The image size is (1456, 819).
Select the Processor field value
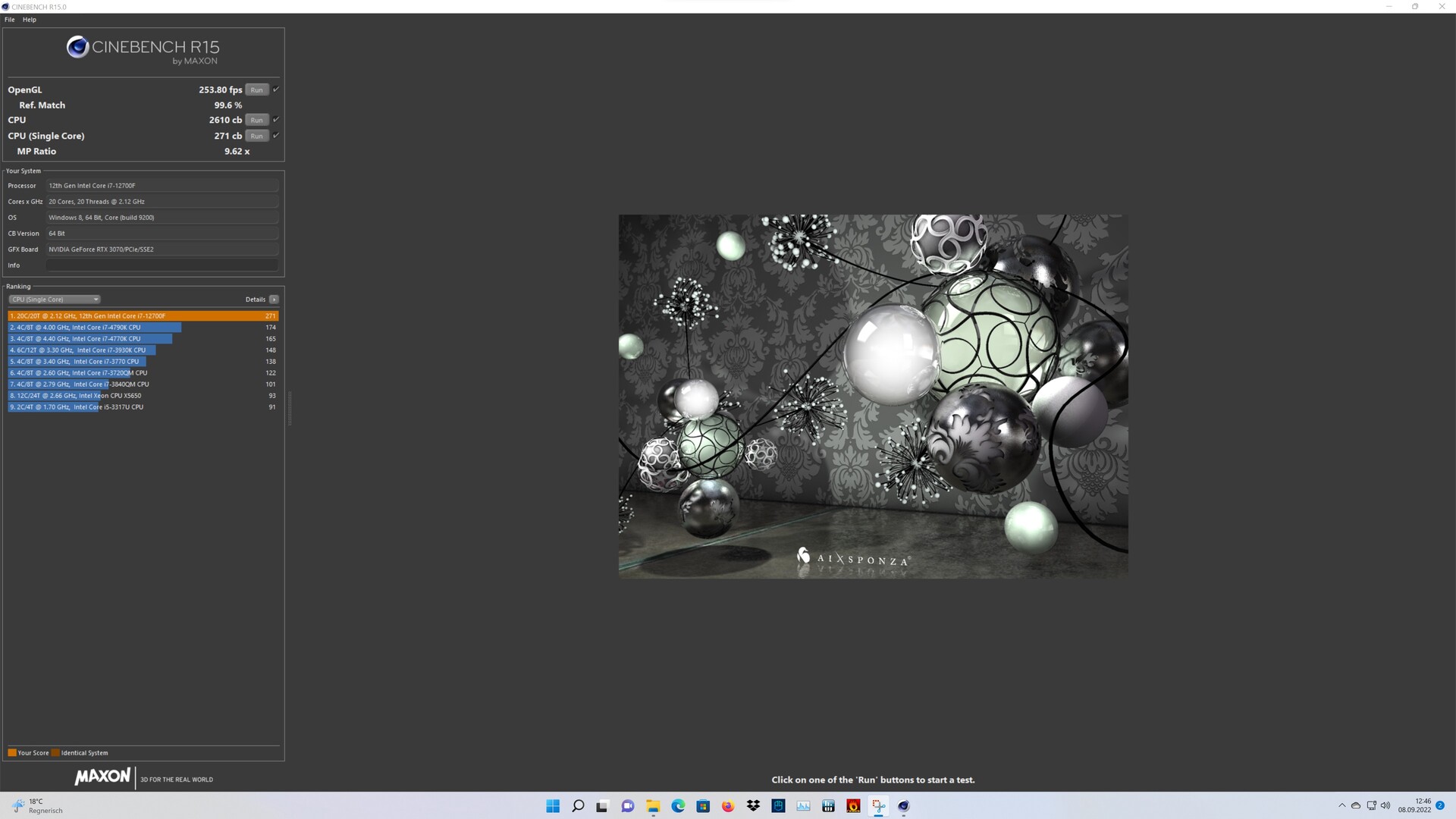162,186
